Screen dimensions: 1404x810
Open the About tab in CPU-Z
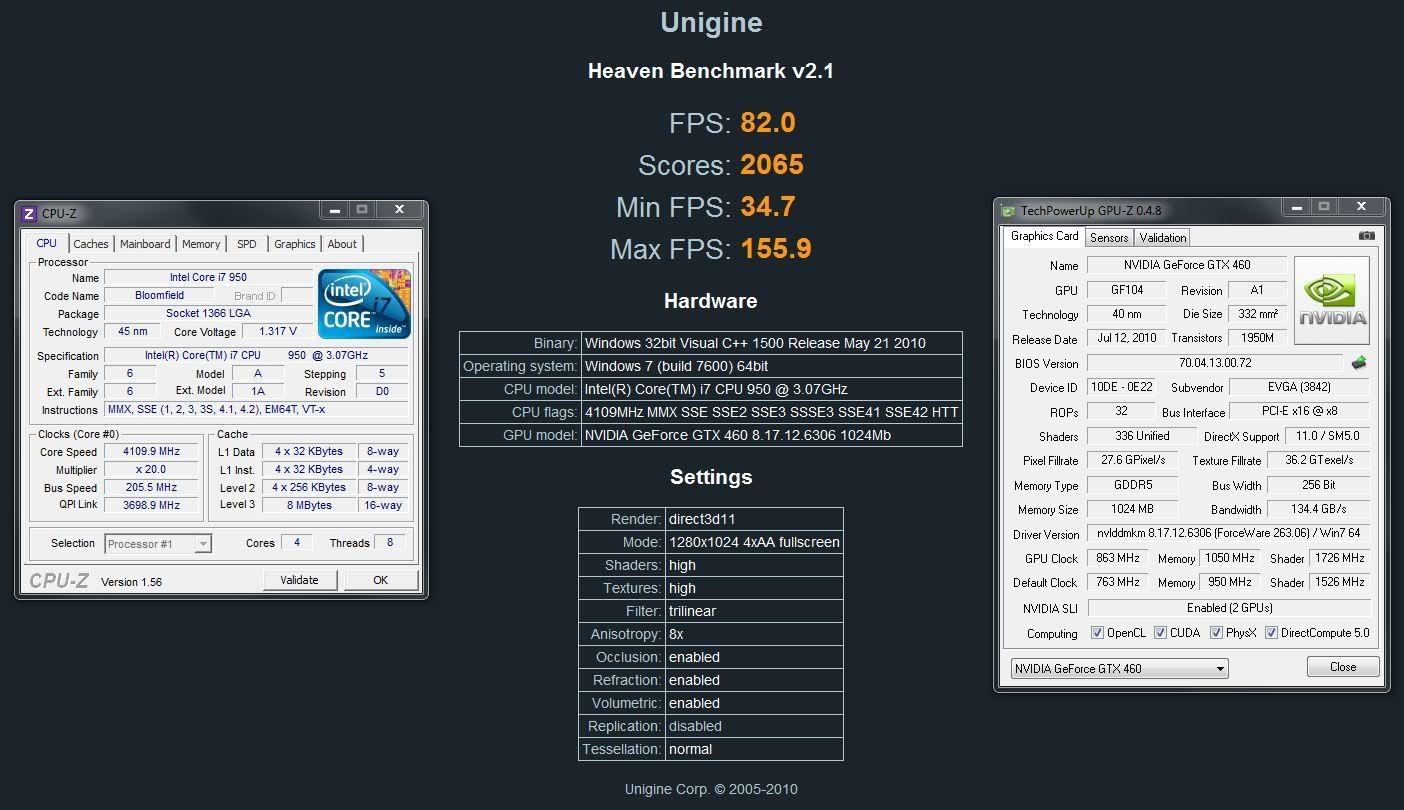click(x=342, y=244)
